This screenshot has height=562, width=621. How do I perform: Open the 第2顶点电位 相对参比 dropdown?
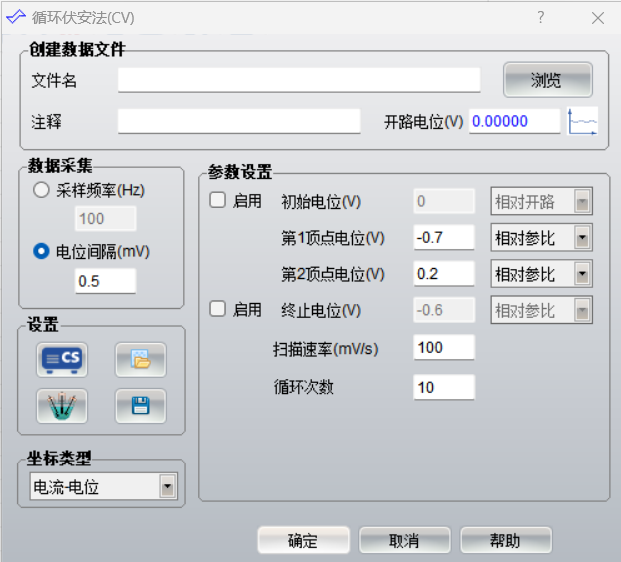[541, 274]
